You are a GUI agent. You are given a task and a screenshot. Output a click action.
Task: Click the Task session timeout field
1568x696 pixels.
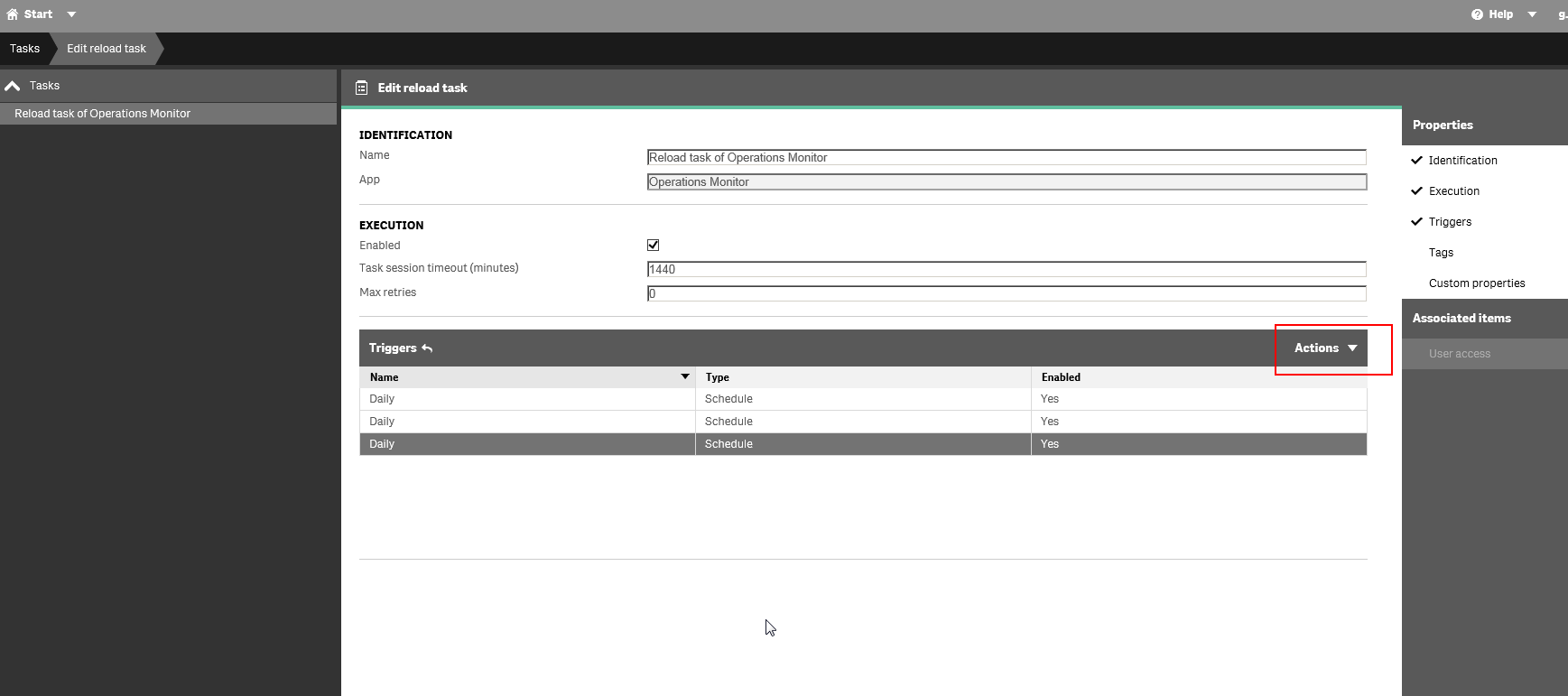[1007, 269]
